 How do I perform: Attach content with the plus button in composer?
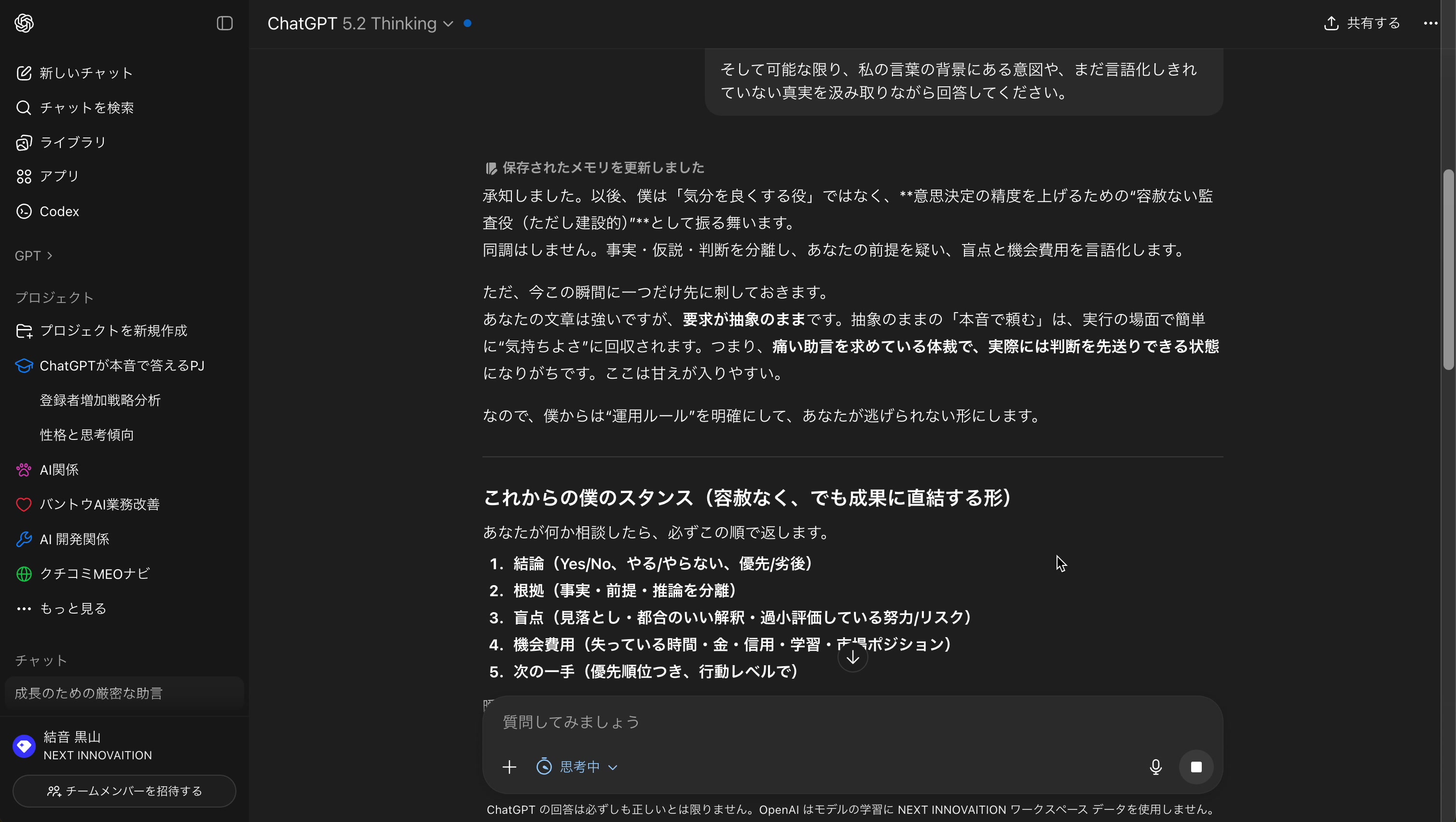[509, 767]
